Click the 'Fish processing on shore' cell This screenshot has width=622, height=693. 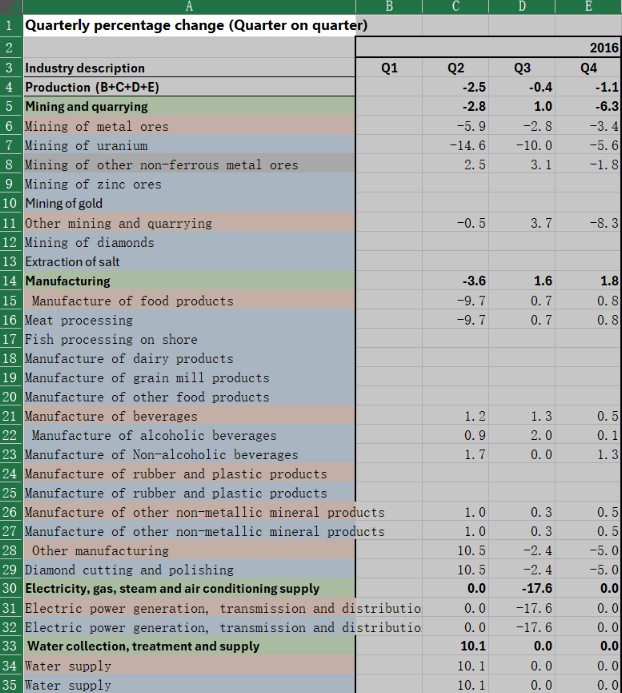[111, 339]
